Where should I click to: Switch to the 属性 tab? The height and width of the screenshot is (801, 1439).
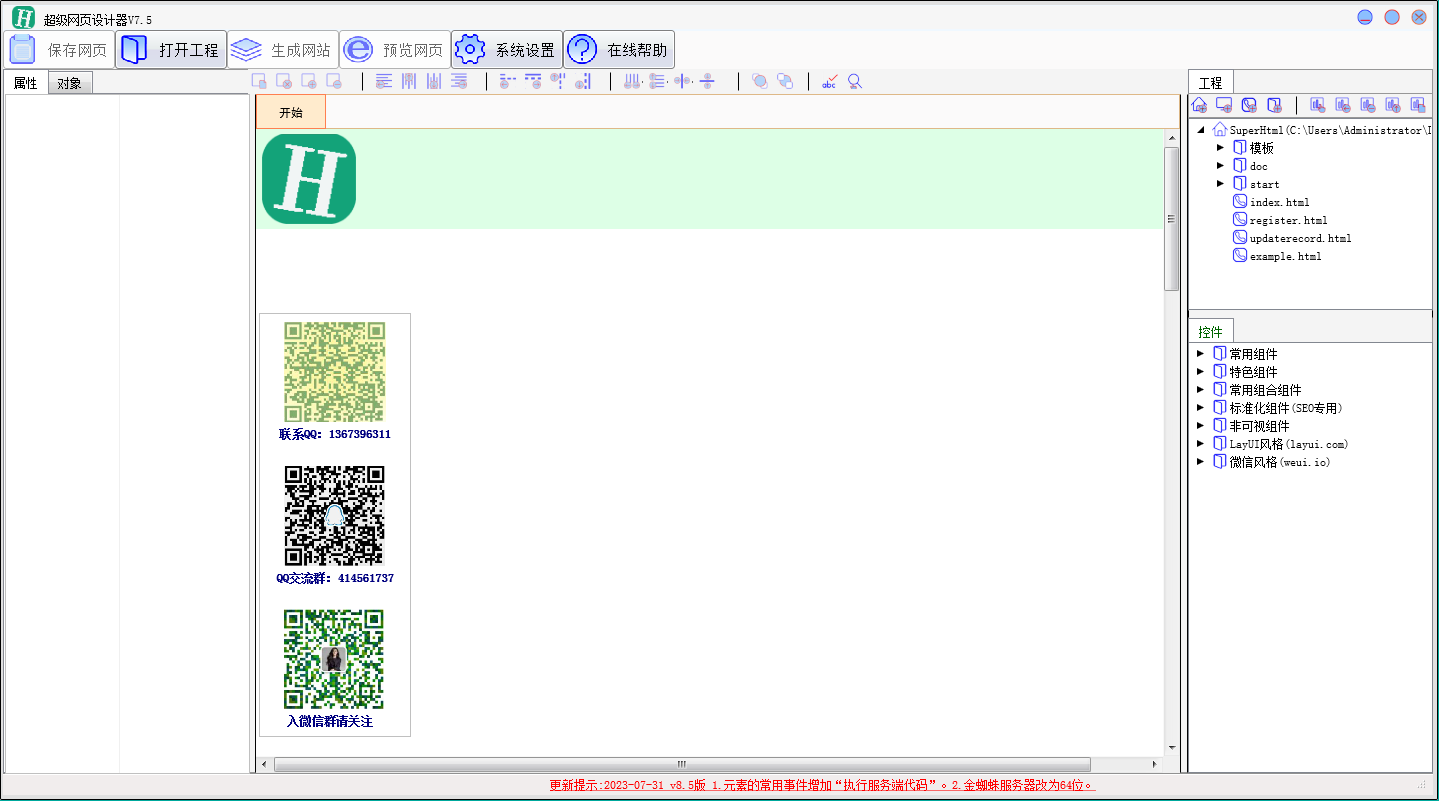tap(26, 83)
